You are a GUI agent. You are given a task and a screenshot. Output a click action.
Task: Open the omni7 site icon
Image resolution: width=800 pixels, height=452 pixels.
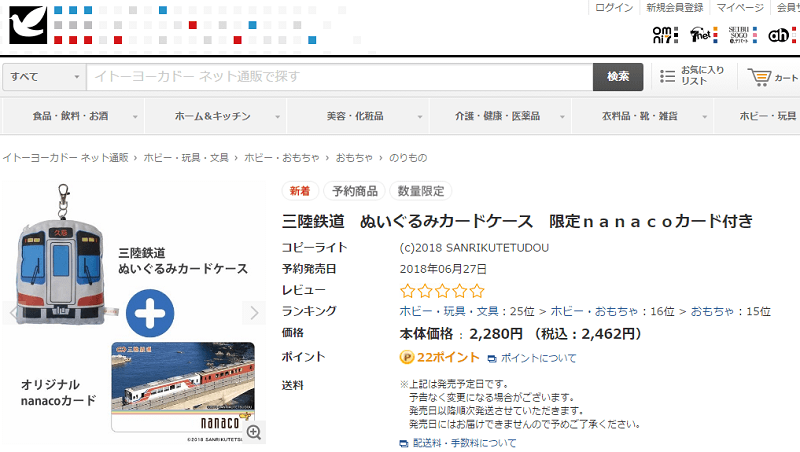tap(665, 35)
